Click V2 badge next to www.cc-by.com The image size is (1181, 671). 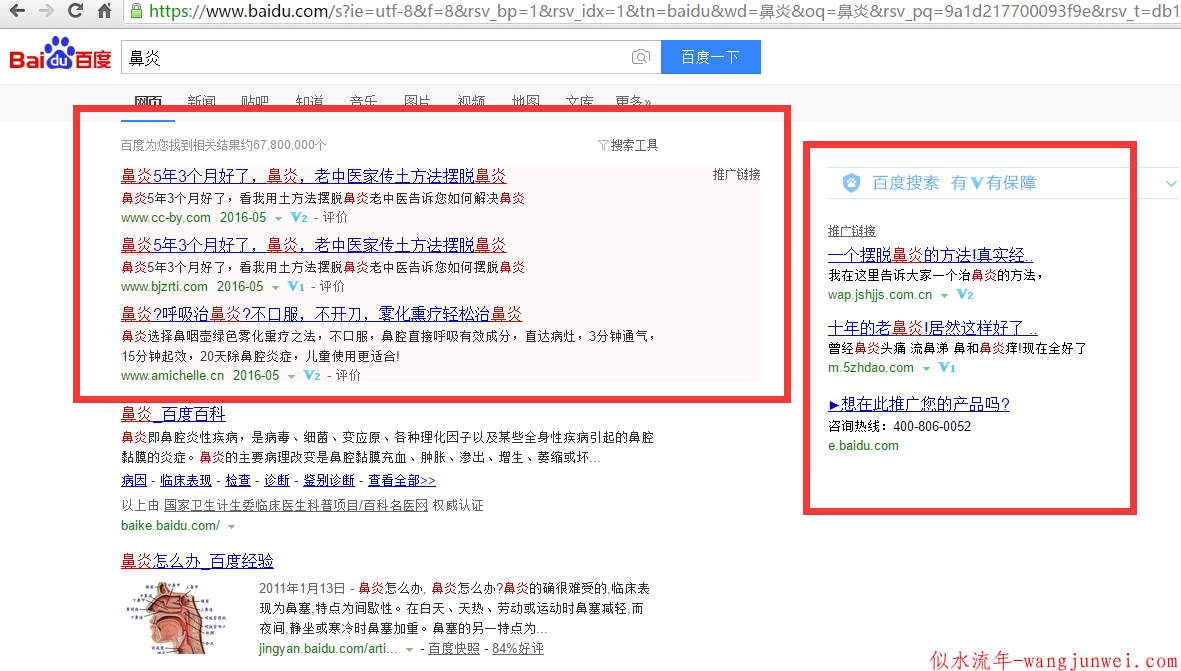pos(299,218)
